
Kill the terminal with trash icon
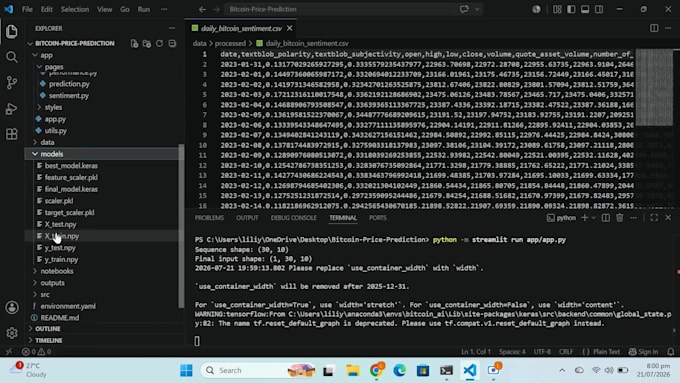(x=620, y=218)
